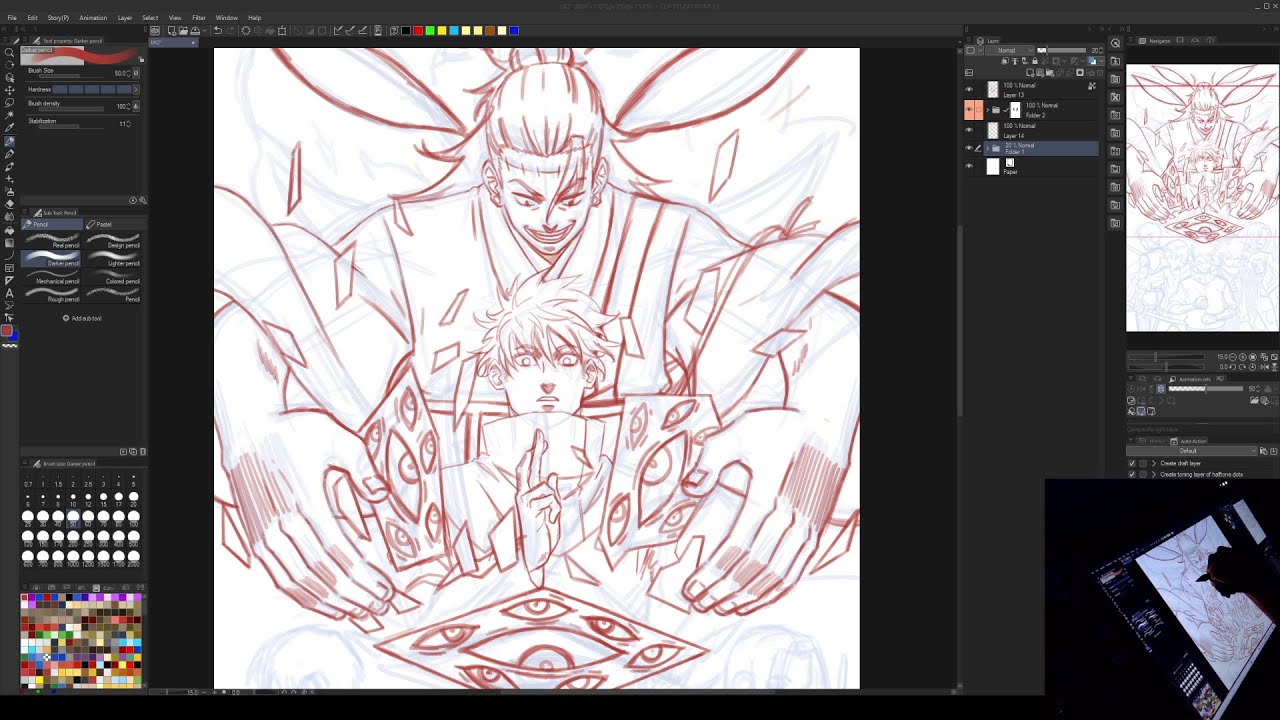Expand Folder 2 in layer list

click(x=988, y=110)
